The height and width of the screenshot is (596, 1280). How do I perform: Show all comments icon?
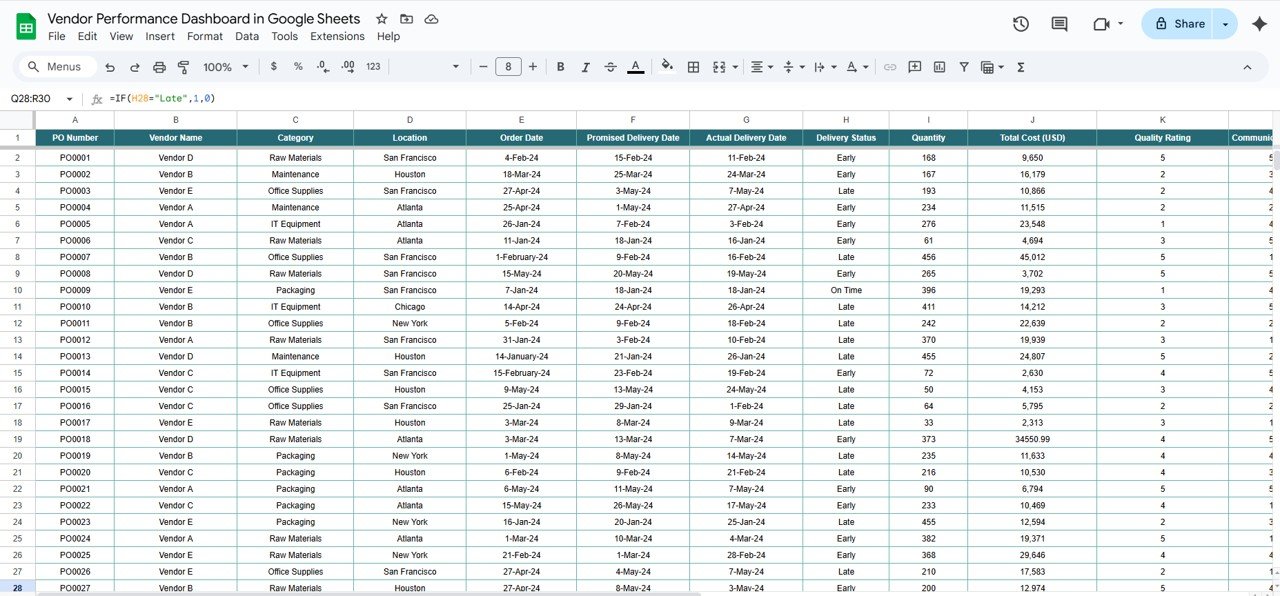1059,24
